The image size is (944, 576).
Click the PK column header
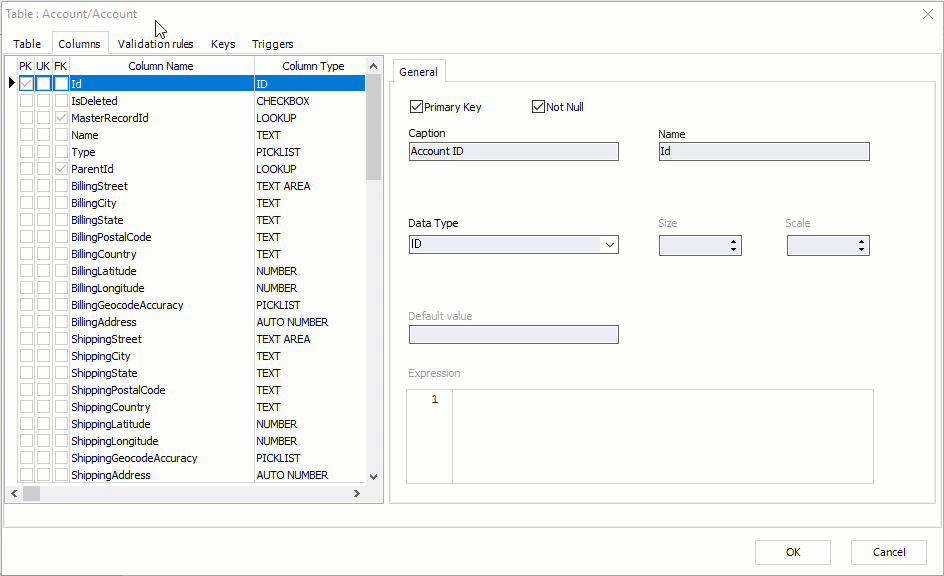[x=25, y=66]
